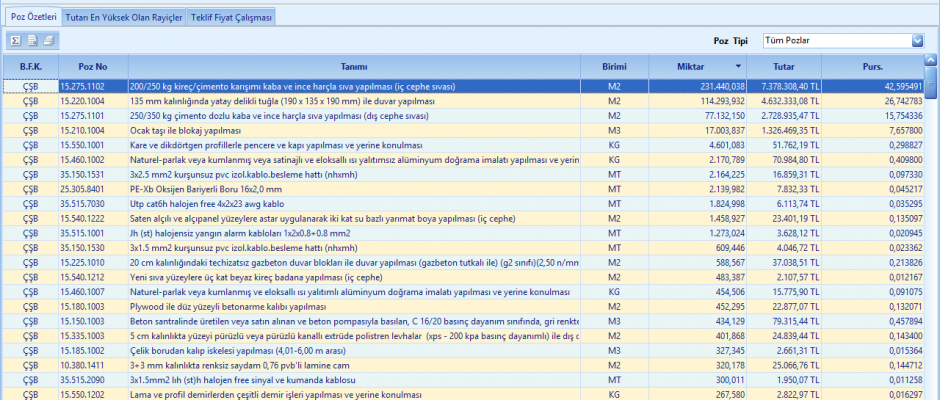
Task: Click the sigma totals icon
Action: 16,40
